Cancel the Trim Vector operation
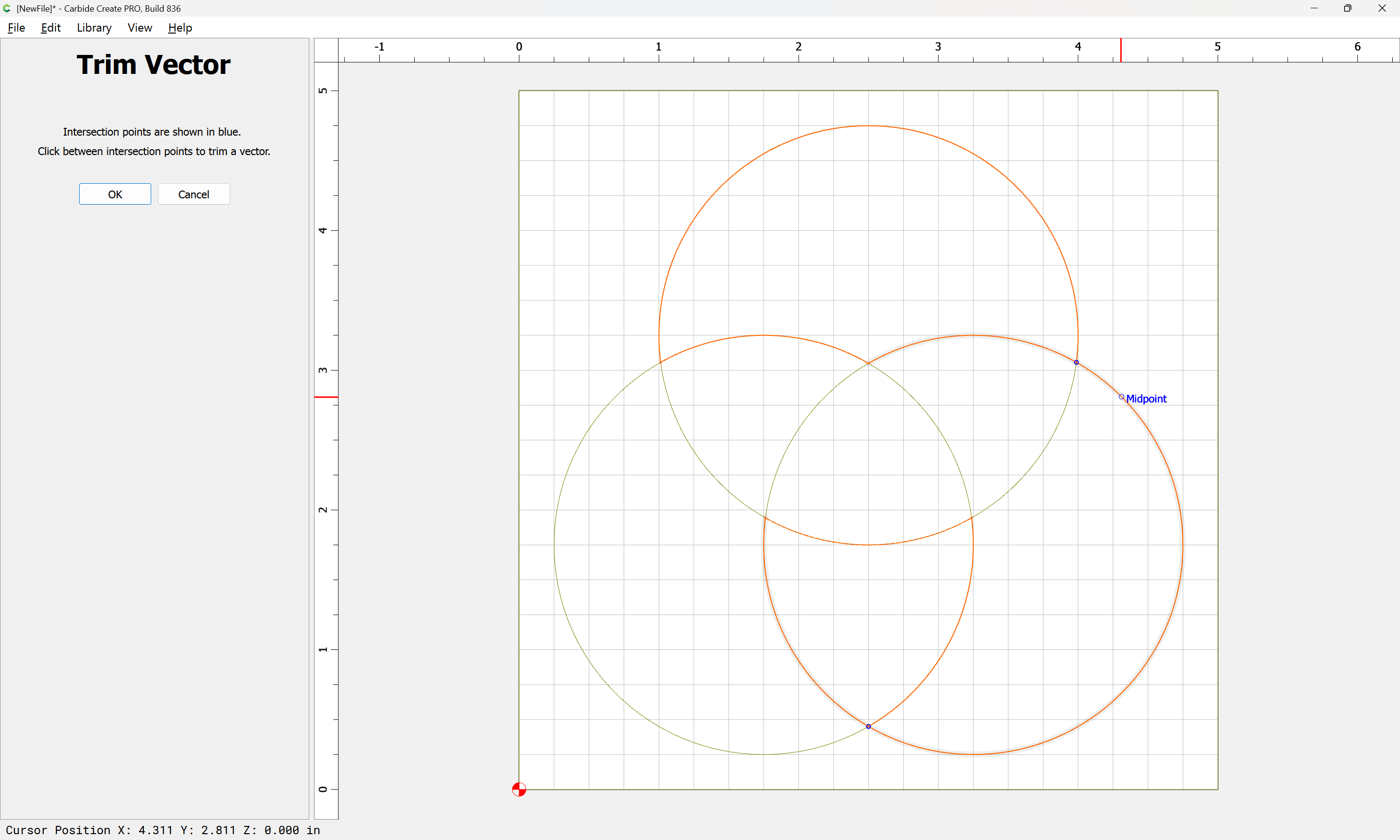The width and height of the screenshot is (1400, 840). 193,194
